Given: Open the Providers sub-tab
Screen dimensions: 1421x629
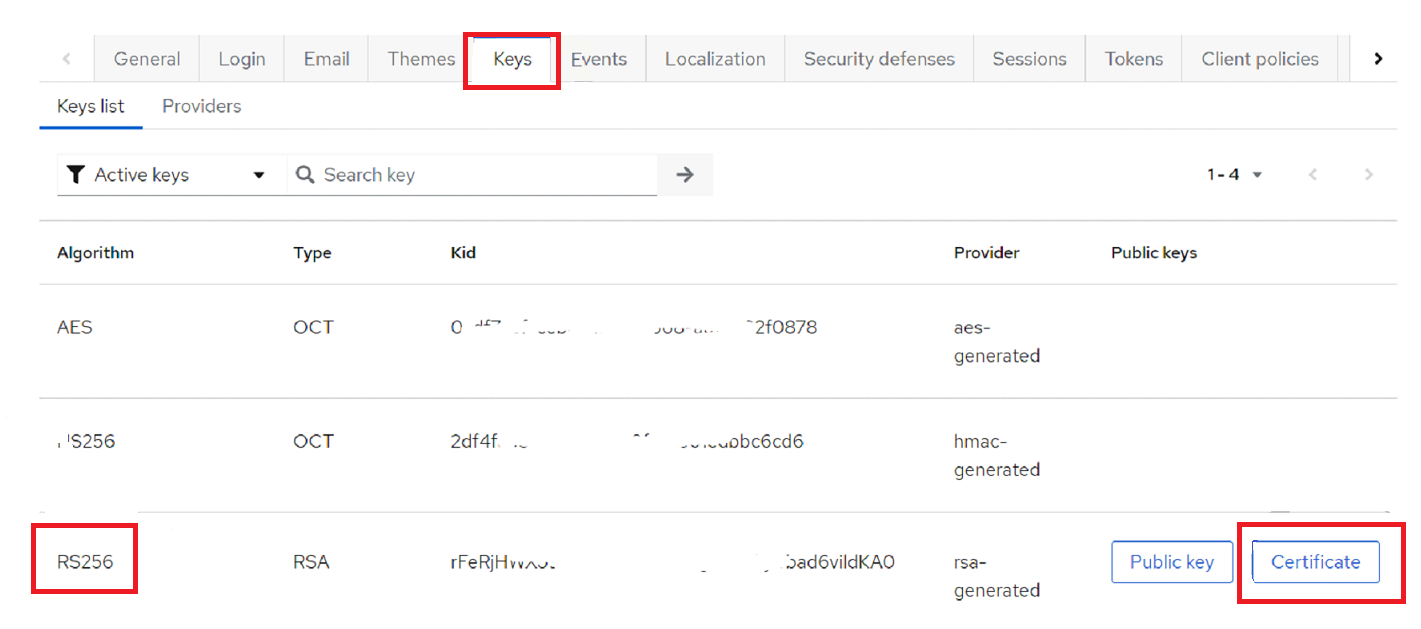Looking at the screenshot, I should click(x=201, y=106).
